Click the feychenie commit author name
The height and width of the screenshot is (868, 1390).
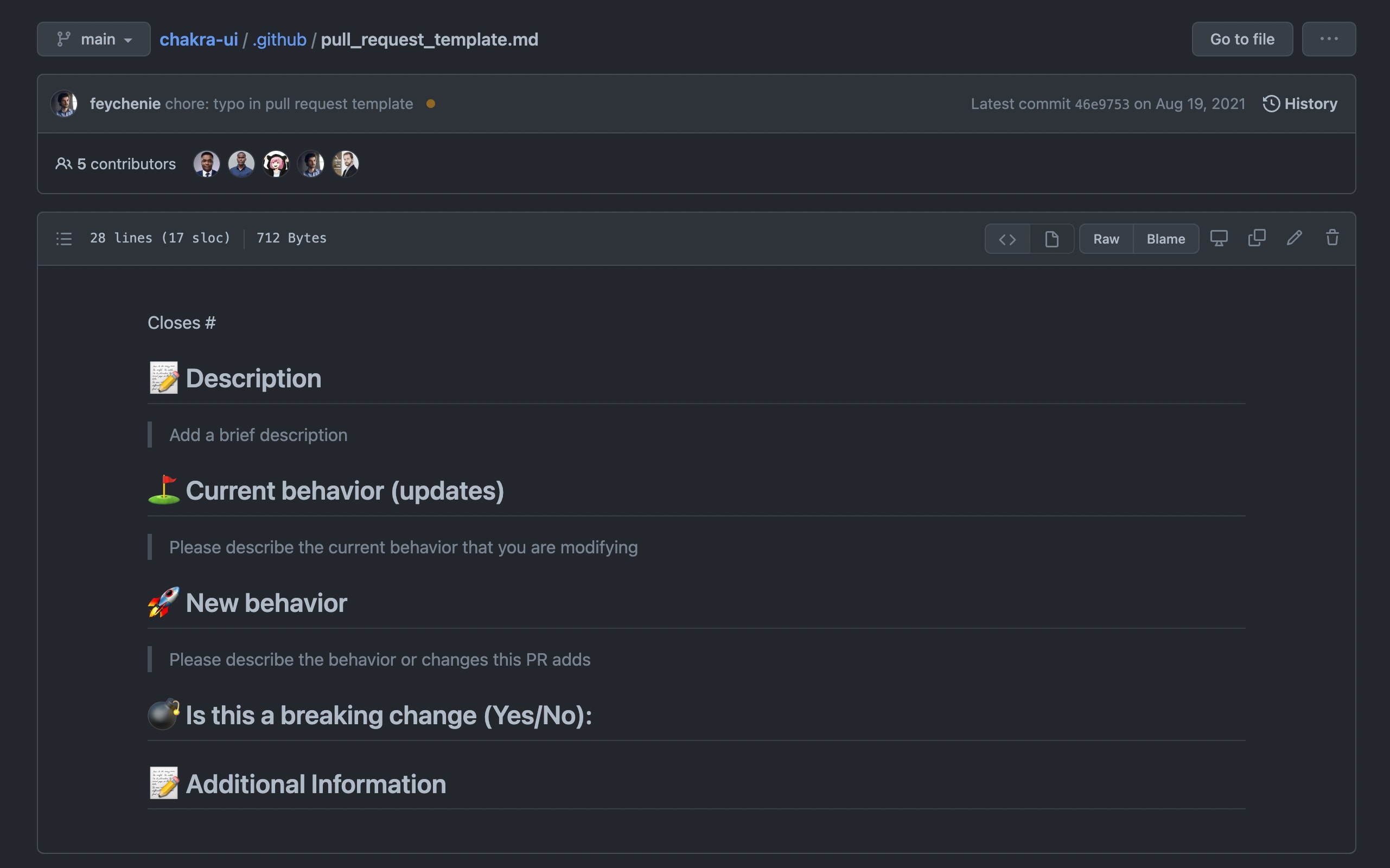tap(124, 103)
